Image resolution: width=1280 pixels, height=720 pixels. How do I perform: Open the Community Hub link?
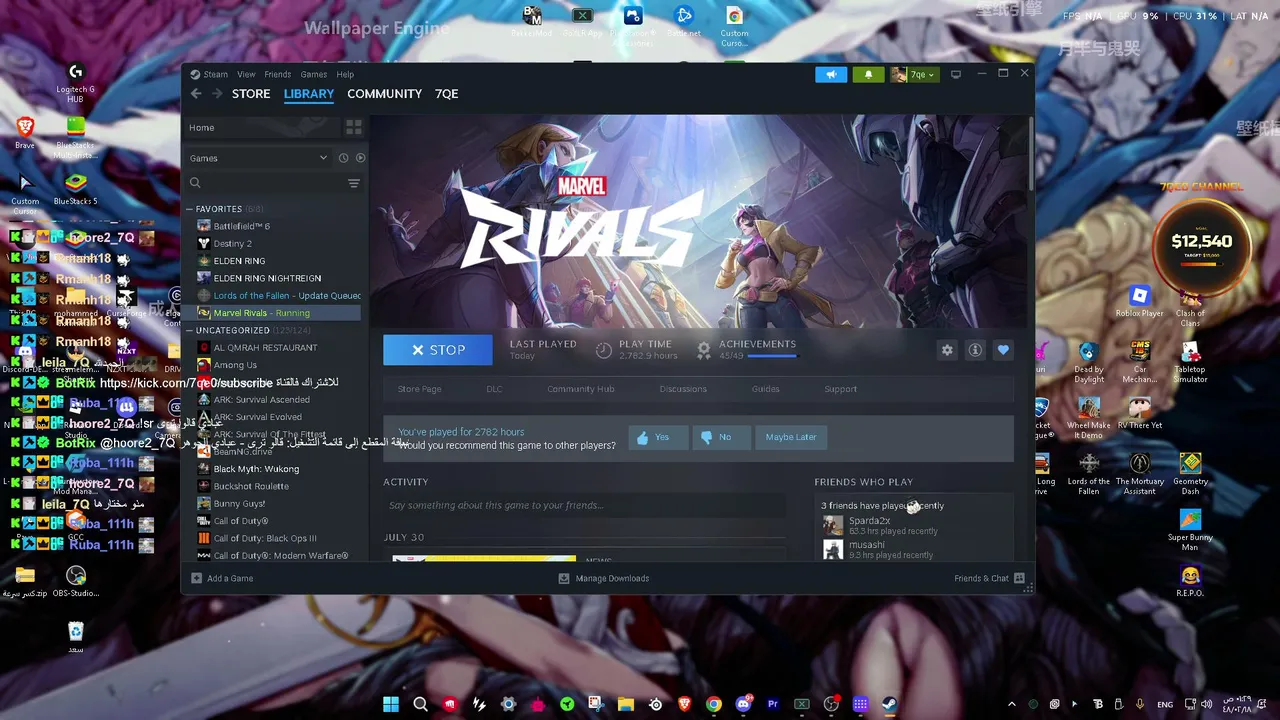580,389
